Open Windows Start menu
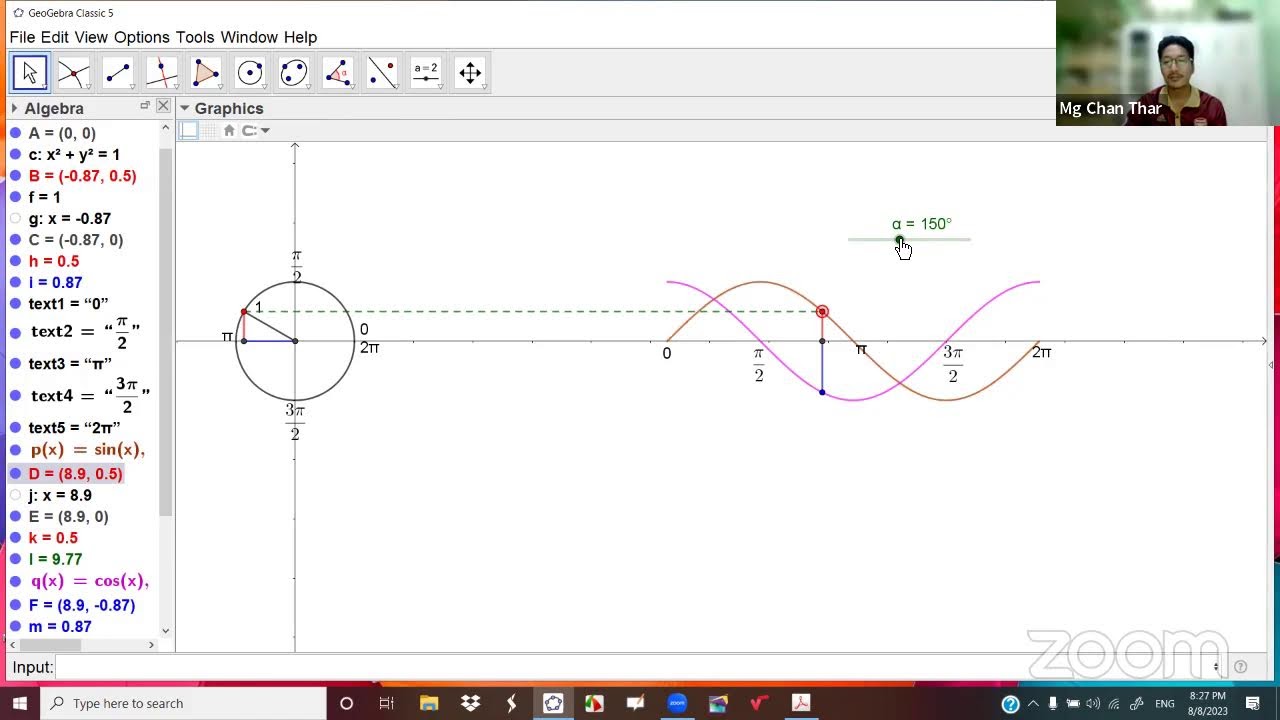Image resolution: width=1280 pixels, height=720 pixels. pyautogui.click(x=20, y=703)
